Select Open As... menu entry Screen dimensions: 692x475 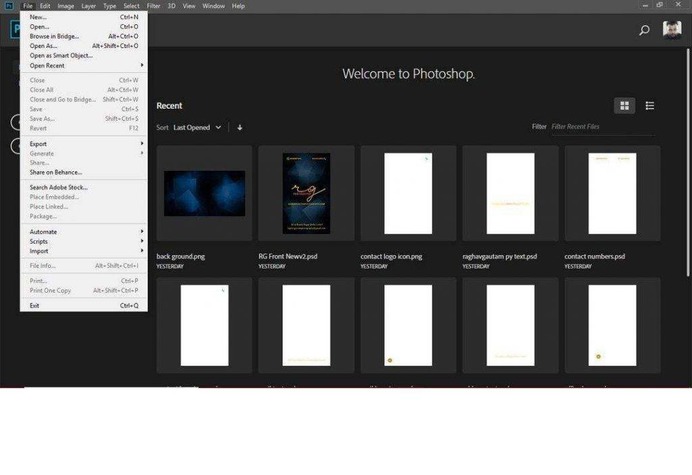coord(84,46)
